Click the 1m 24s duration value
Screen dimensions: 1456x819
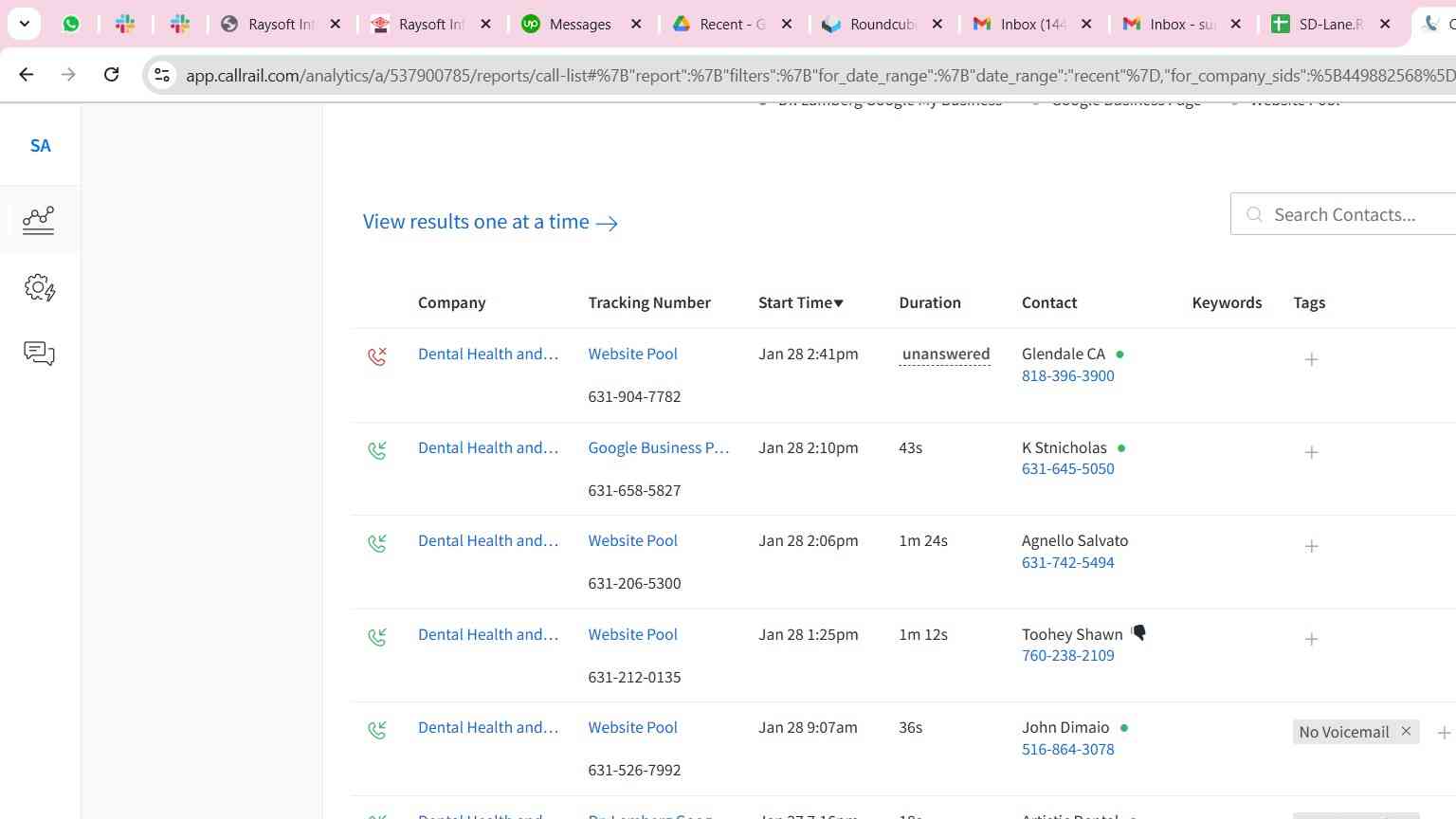pos(923,540)
